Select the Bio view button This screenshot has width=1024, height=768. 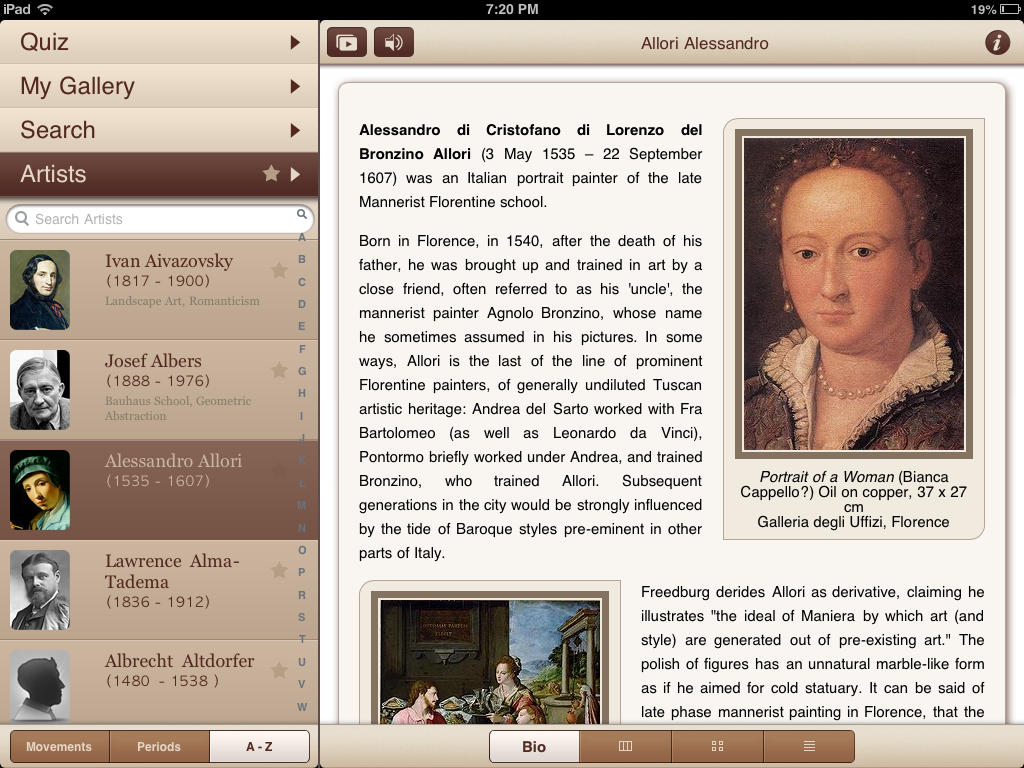click(534, 747)
